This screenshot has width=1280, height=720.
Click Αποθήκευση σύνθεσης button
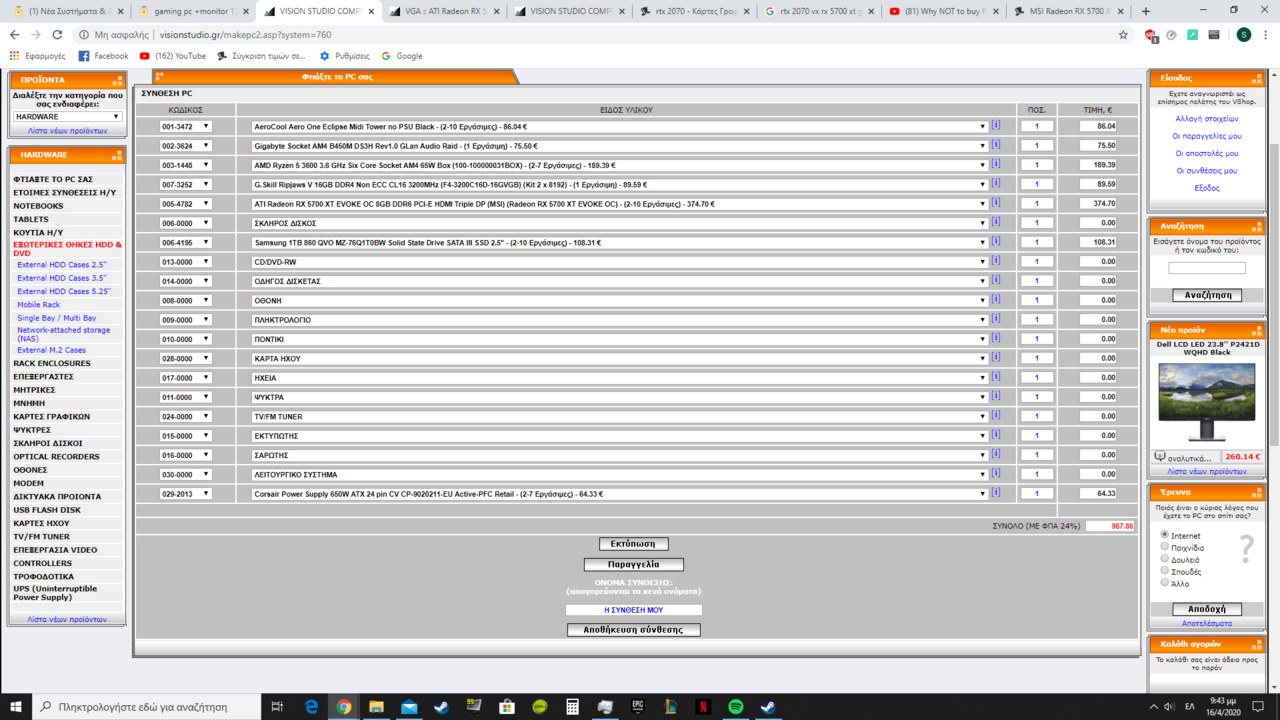(x=633, y=630)
